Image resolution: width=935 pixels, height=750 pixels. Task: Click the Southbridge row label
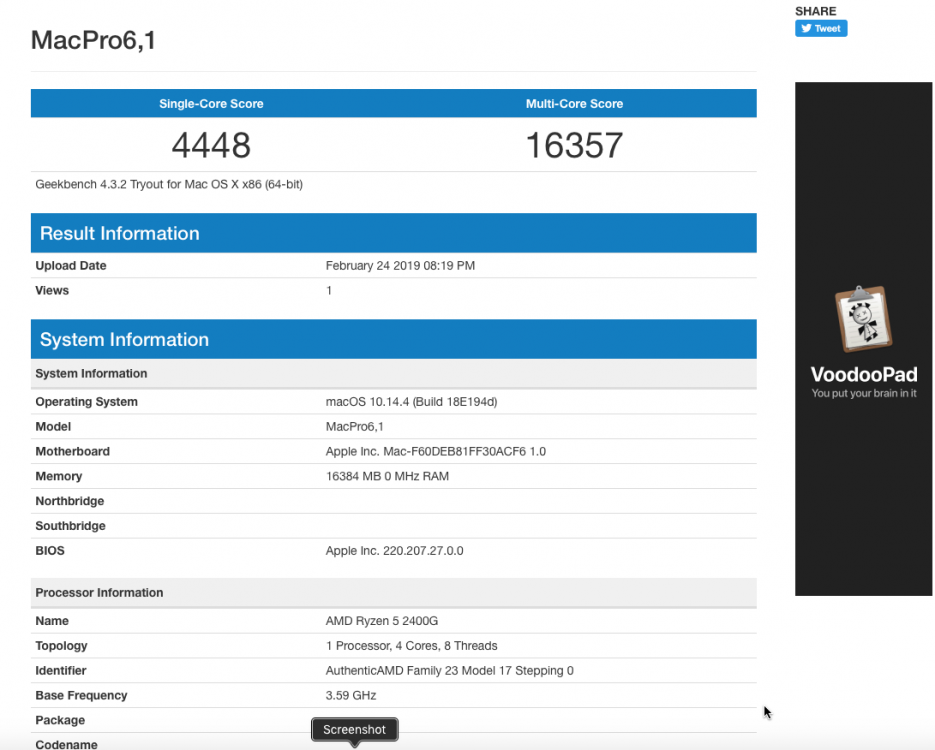coord(70,526)
